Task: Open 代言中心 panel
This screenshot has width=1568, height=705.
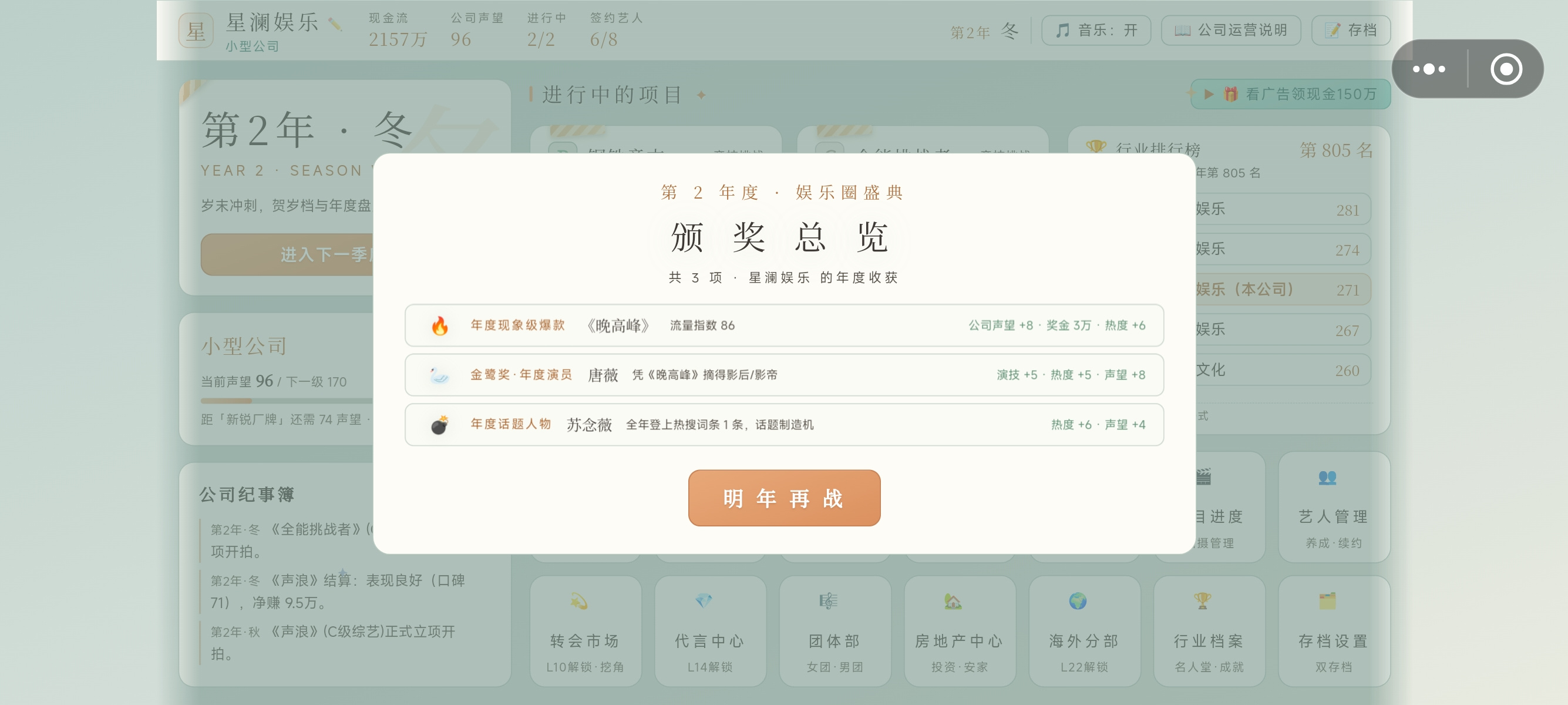Action: [710, 632]
